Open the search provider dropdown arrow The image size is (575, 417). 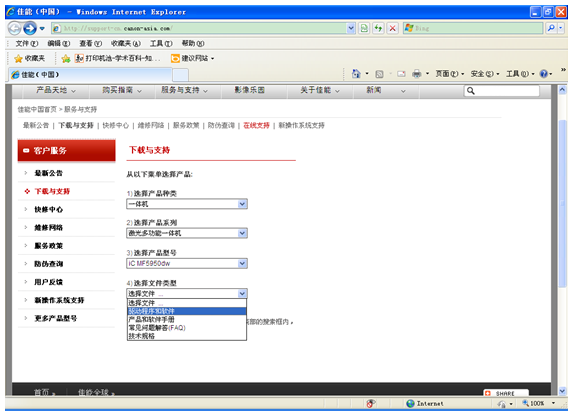pos(561,28)
